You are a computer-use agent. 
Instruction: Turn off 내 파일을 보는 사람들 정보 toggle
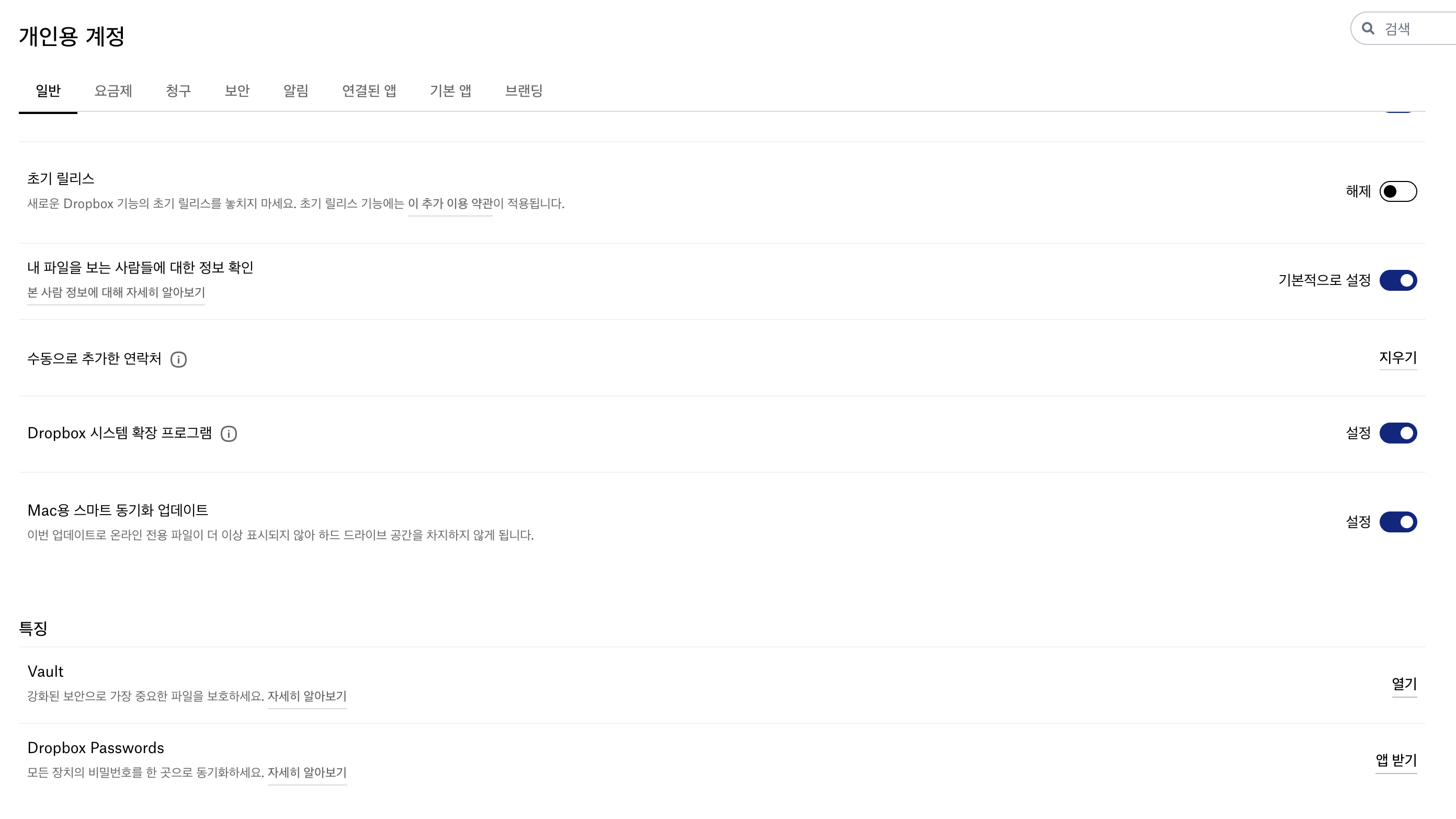click(1398, 280)
